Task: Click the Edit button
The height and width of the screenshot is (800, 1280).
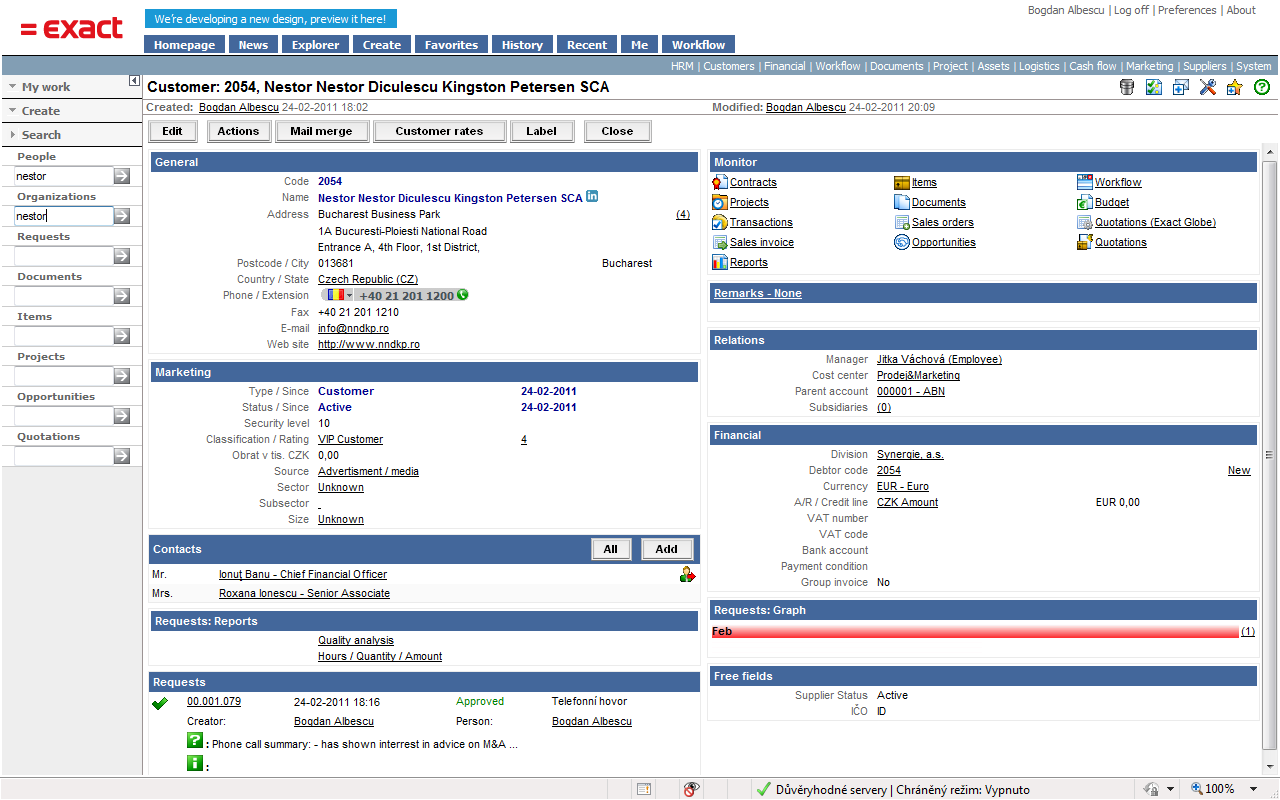Action: 173,131
